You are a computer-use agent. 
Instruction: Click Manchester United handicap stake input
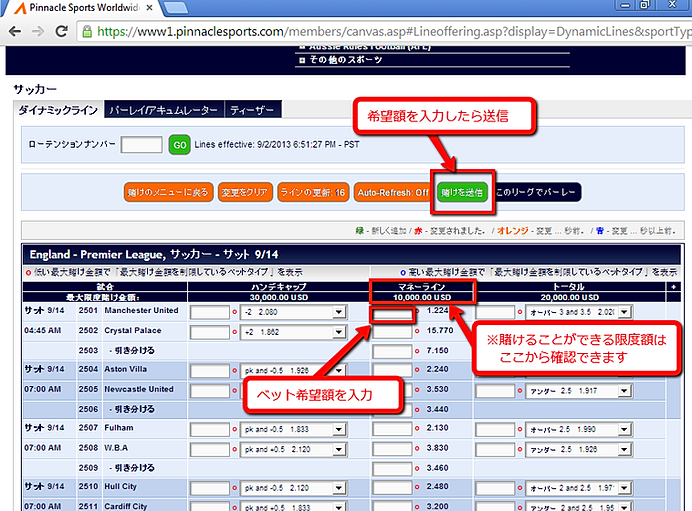click(210, 312)
